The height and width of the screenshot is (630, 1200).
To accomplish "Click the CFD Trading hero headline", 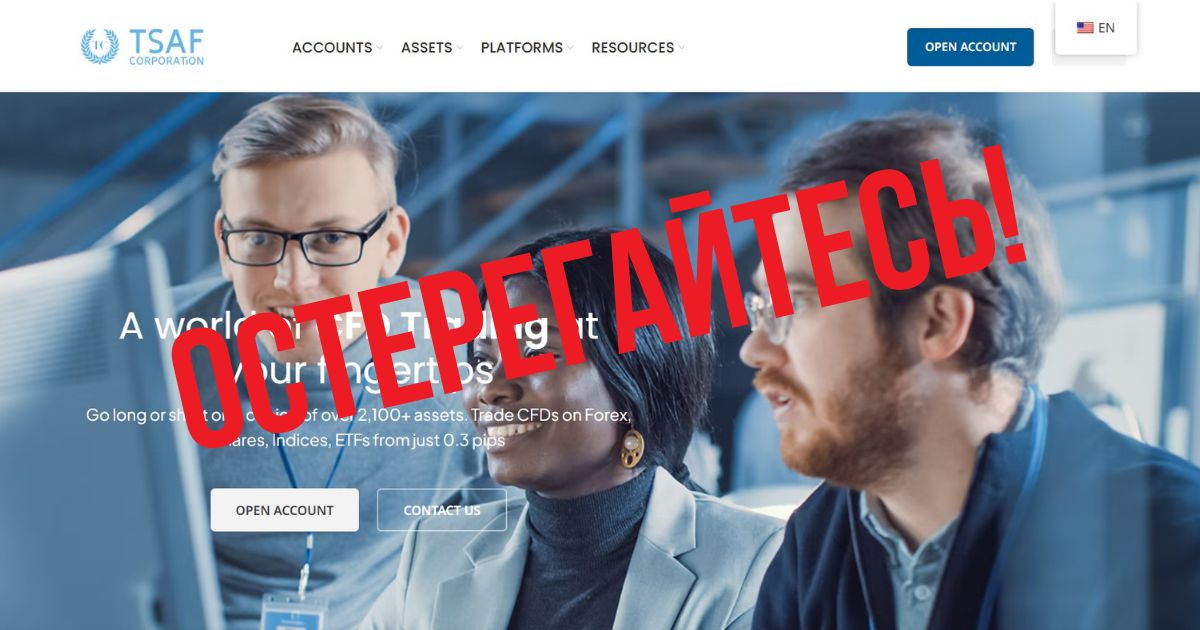I will [x=359, y=348].
